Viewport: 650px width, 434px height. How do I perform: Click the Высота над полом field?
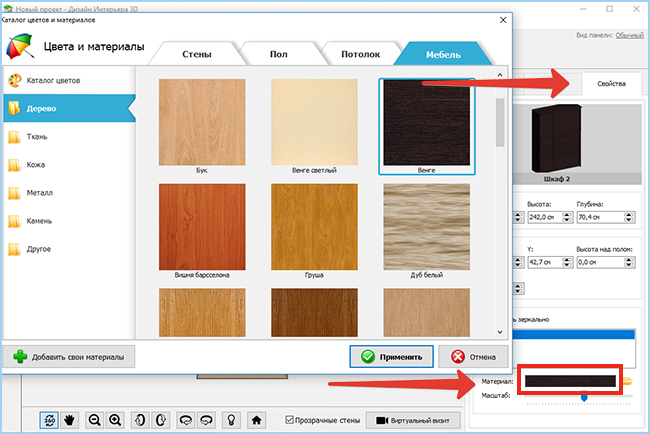click(x=600, y=262)
